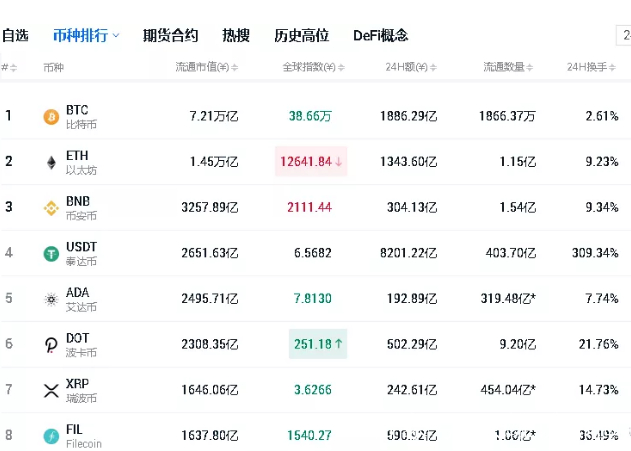Click BNB 24H volume 304.13亿
This screenshot has height=451, width=631.
coord(412,207)
